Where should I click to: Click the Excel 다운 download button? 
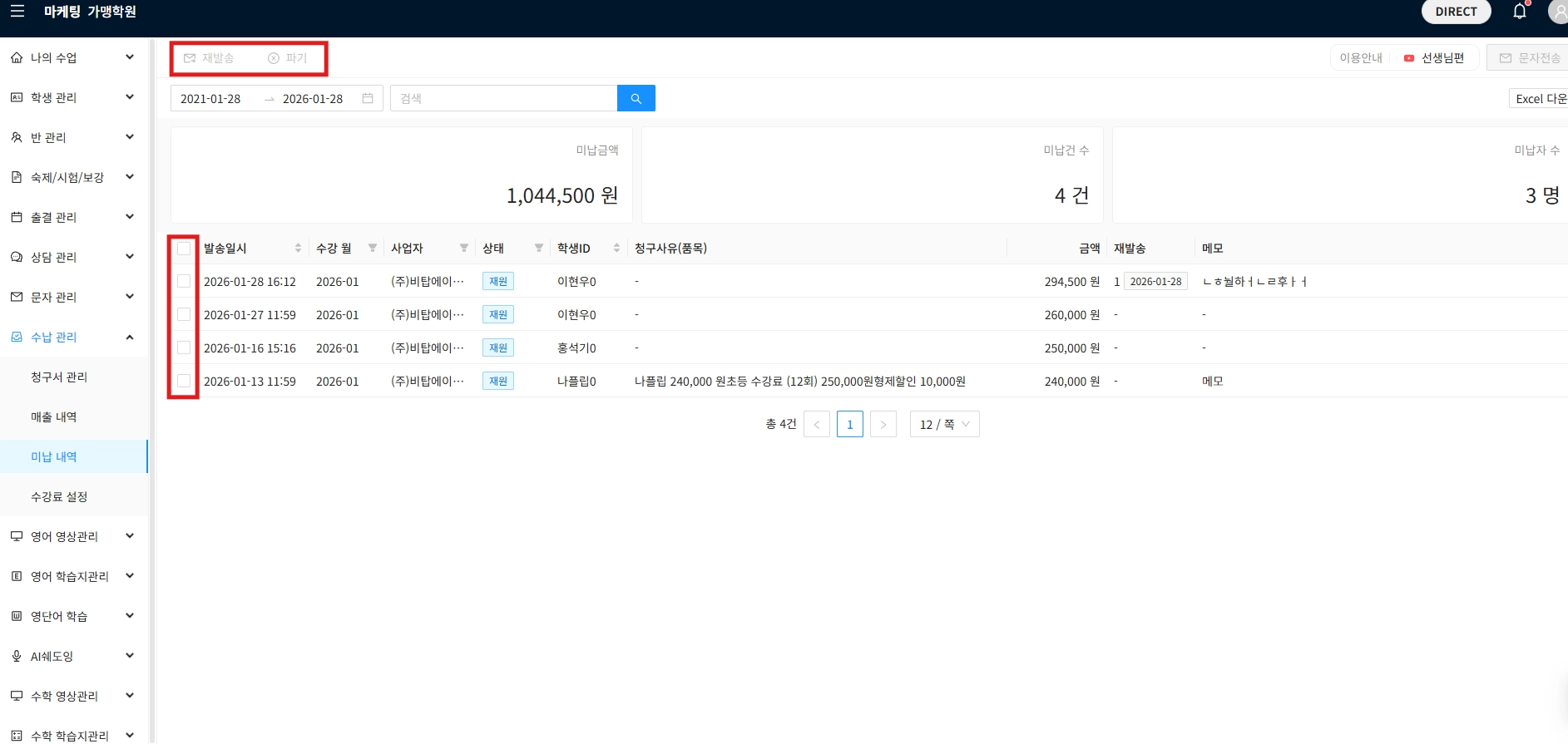[1540, 98]
